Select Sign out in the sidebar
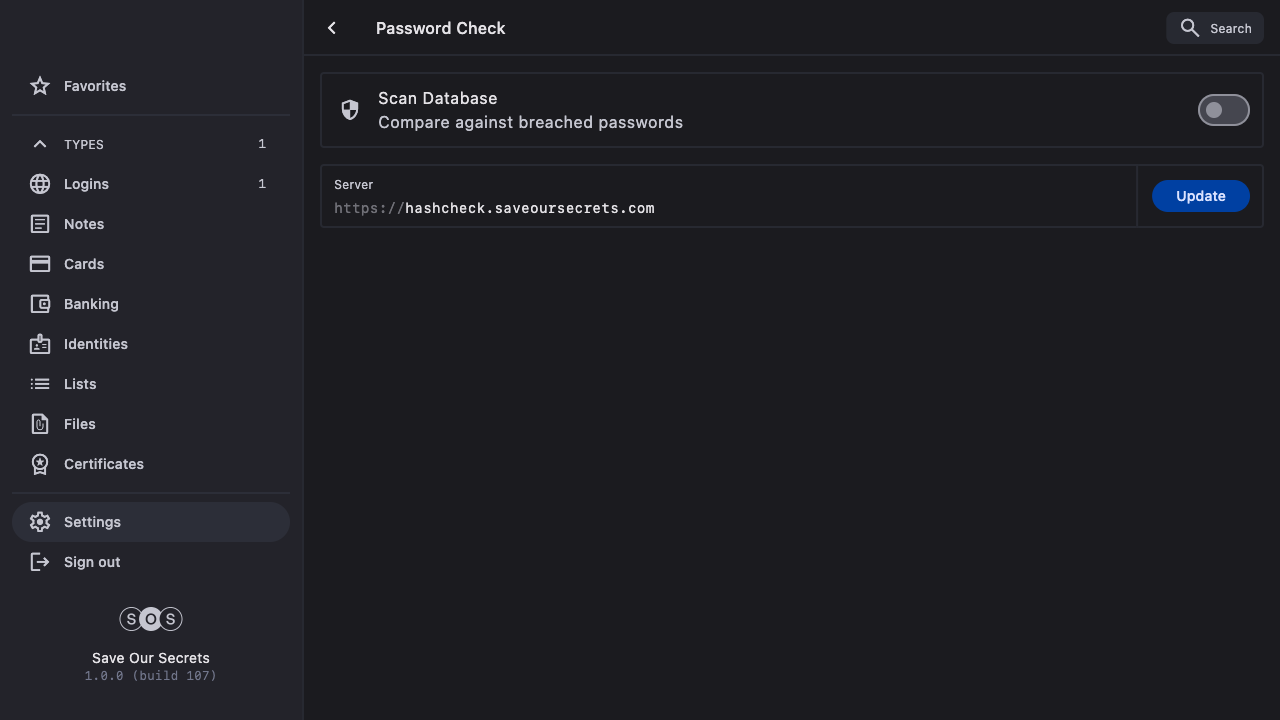 (x=92, y=562)
